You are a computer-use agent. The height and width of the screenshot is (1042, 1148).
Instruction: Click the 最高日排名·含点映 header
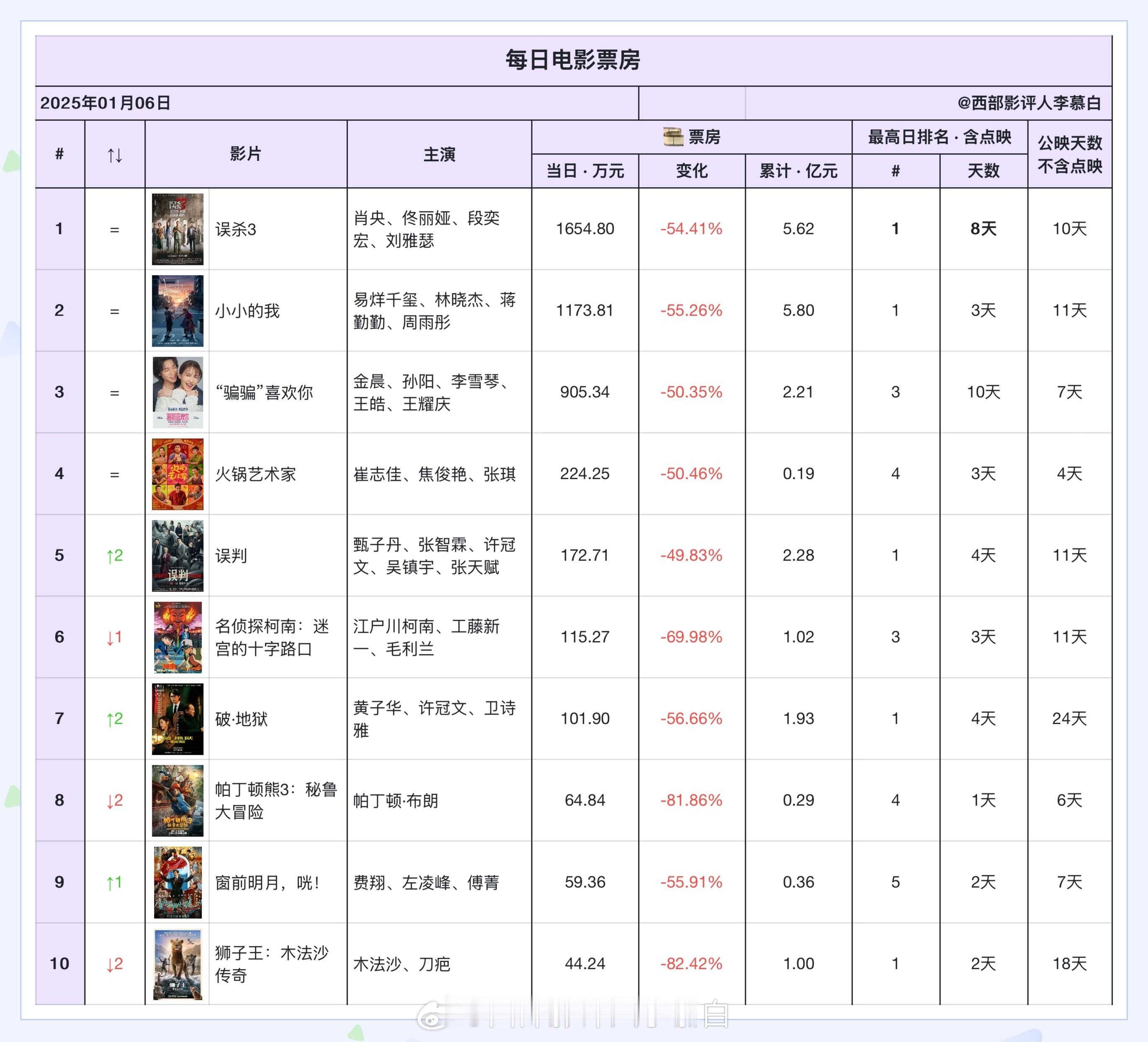tap(940, 137)
